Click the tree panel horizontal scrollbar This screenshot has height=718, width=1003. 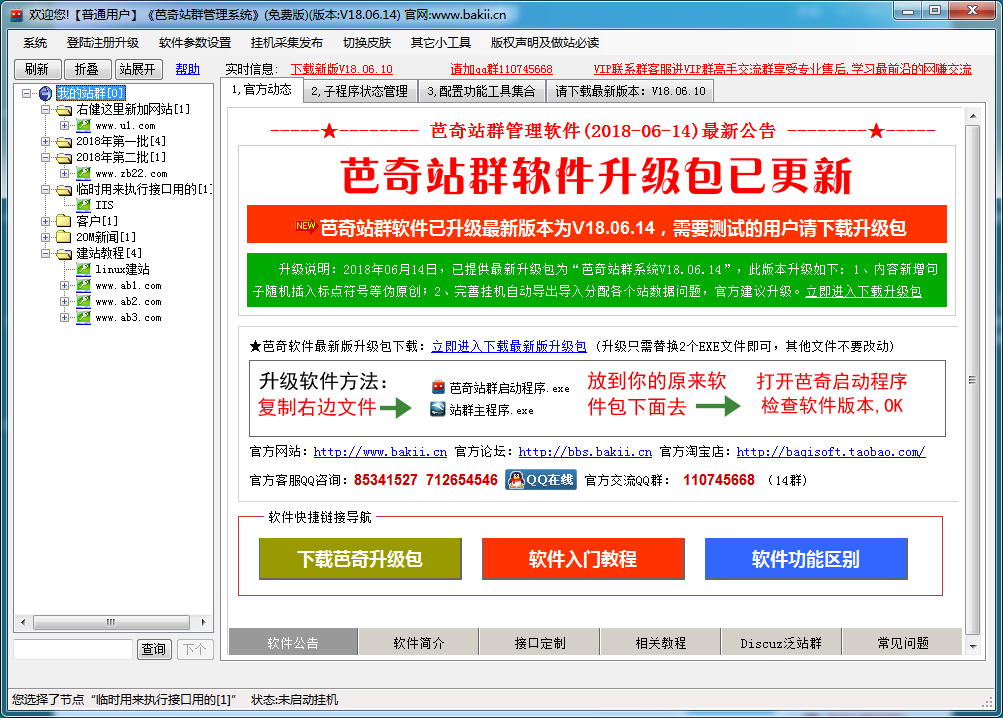click(113, 622)
